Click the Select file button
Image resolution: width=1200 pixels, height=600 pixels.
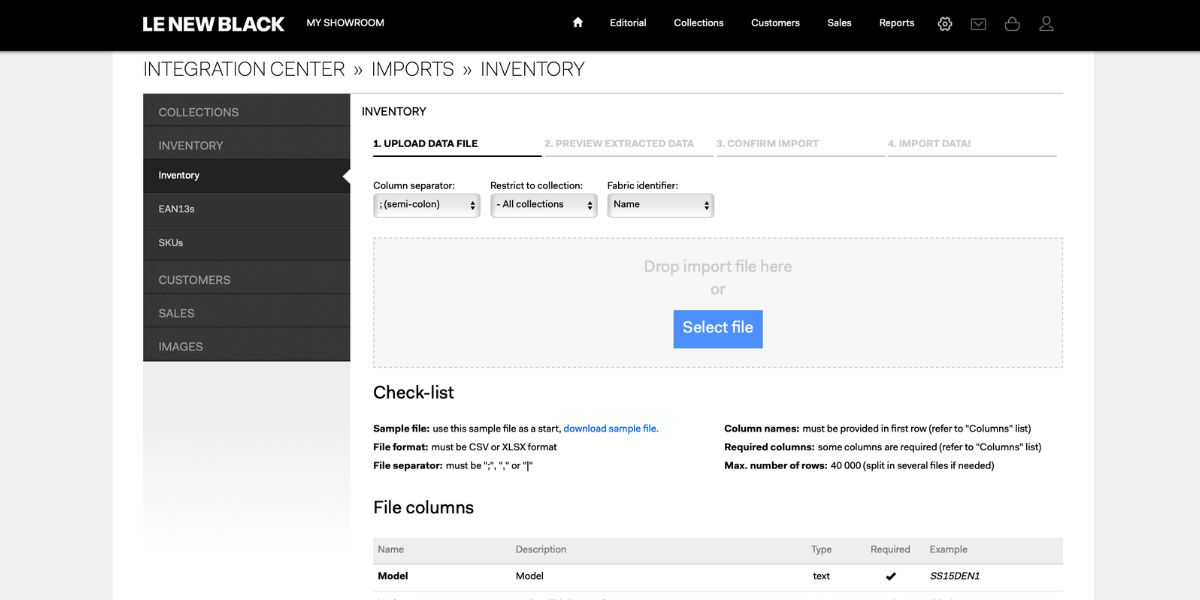[x=718, y=328]
